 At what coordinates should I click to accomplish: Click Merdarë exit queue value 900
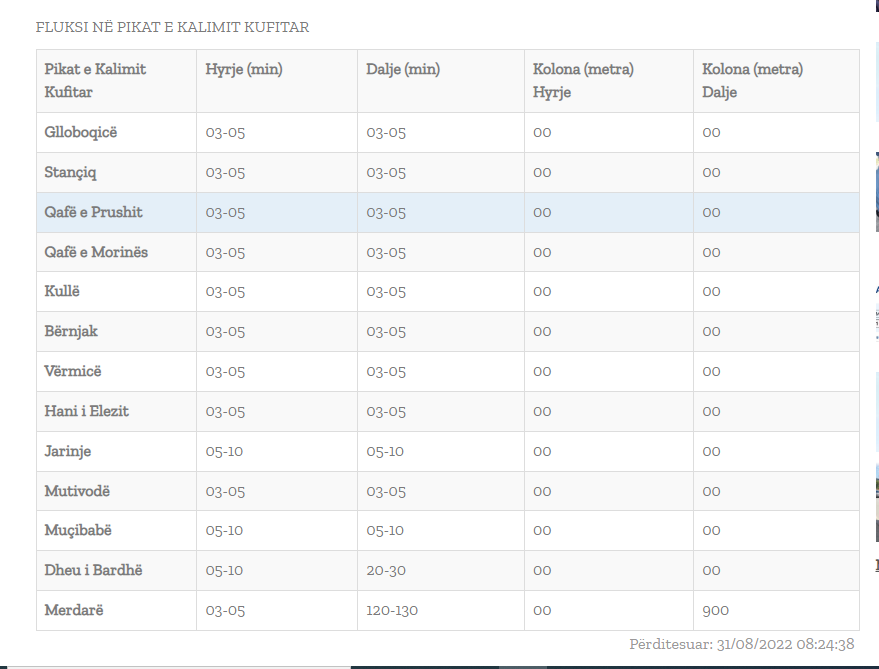715,610
